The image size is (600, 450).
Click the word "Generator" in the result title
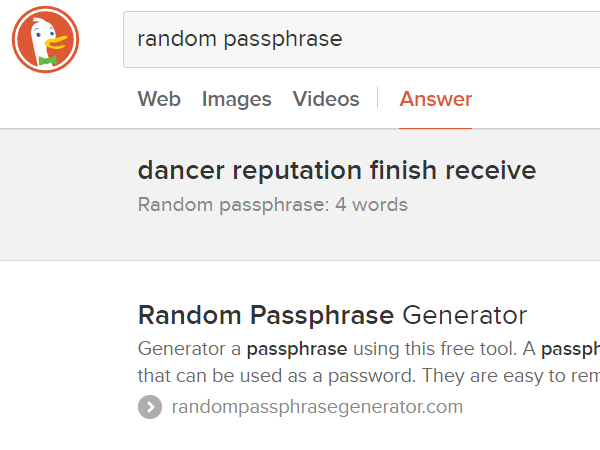(464, 316)
